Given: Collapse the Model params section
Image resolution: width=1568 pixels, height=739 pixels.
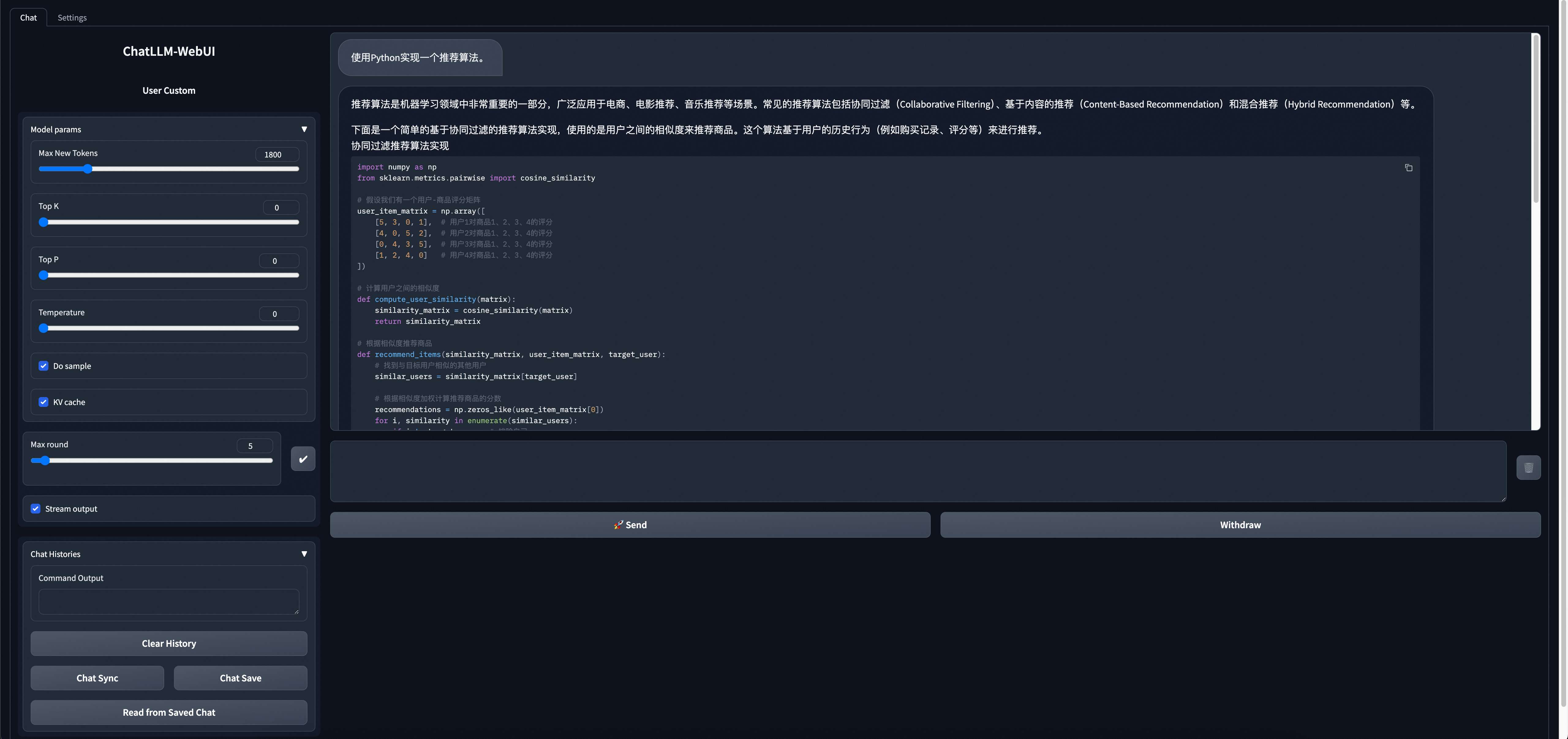Looking at the screenshot, I should (x=304, y=129).
